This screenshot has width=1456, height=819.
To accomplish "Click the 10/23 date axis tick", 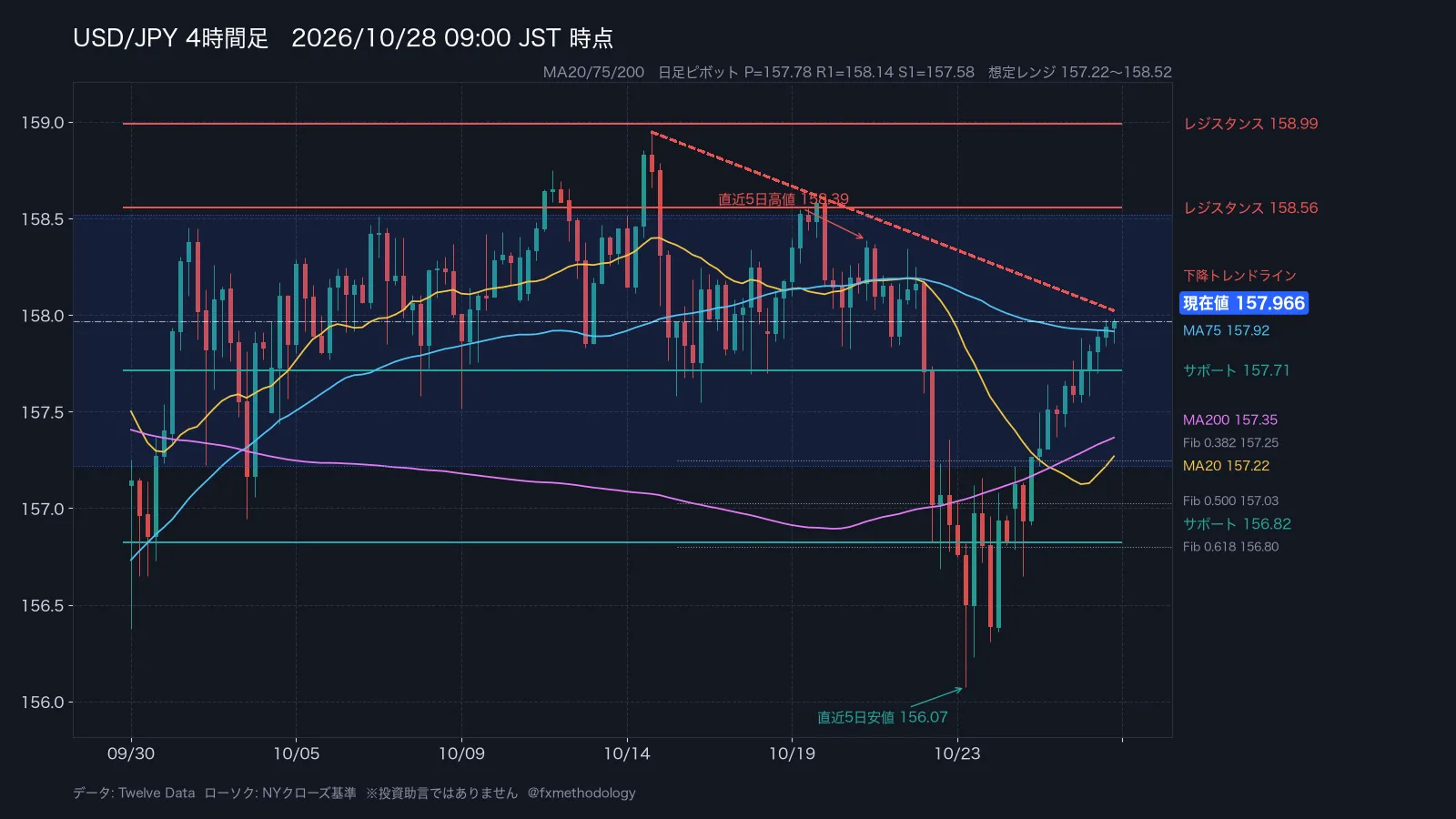I will tap(957, 753).
